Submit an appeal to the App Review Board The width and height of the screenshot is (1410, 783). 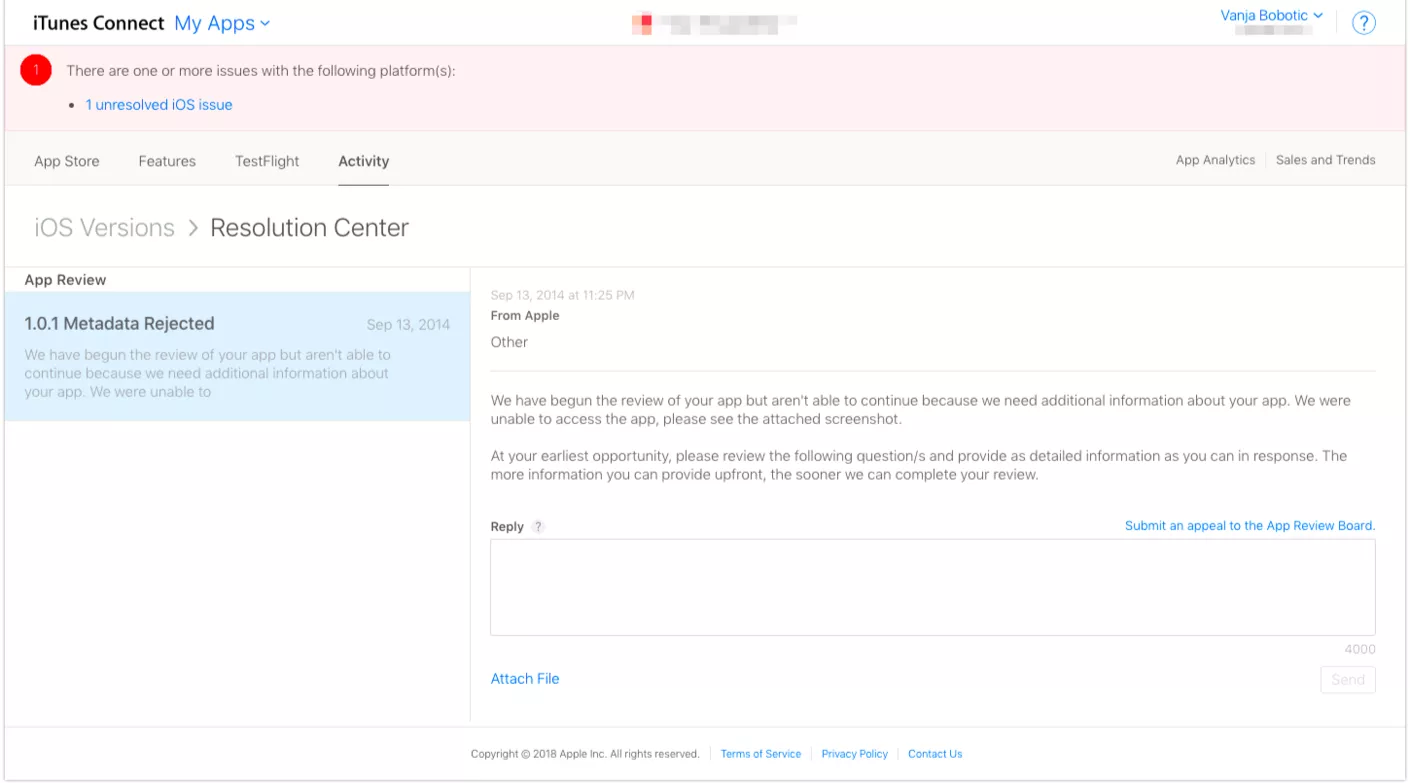coord(1249,526)
